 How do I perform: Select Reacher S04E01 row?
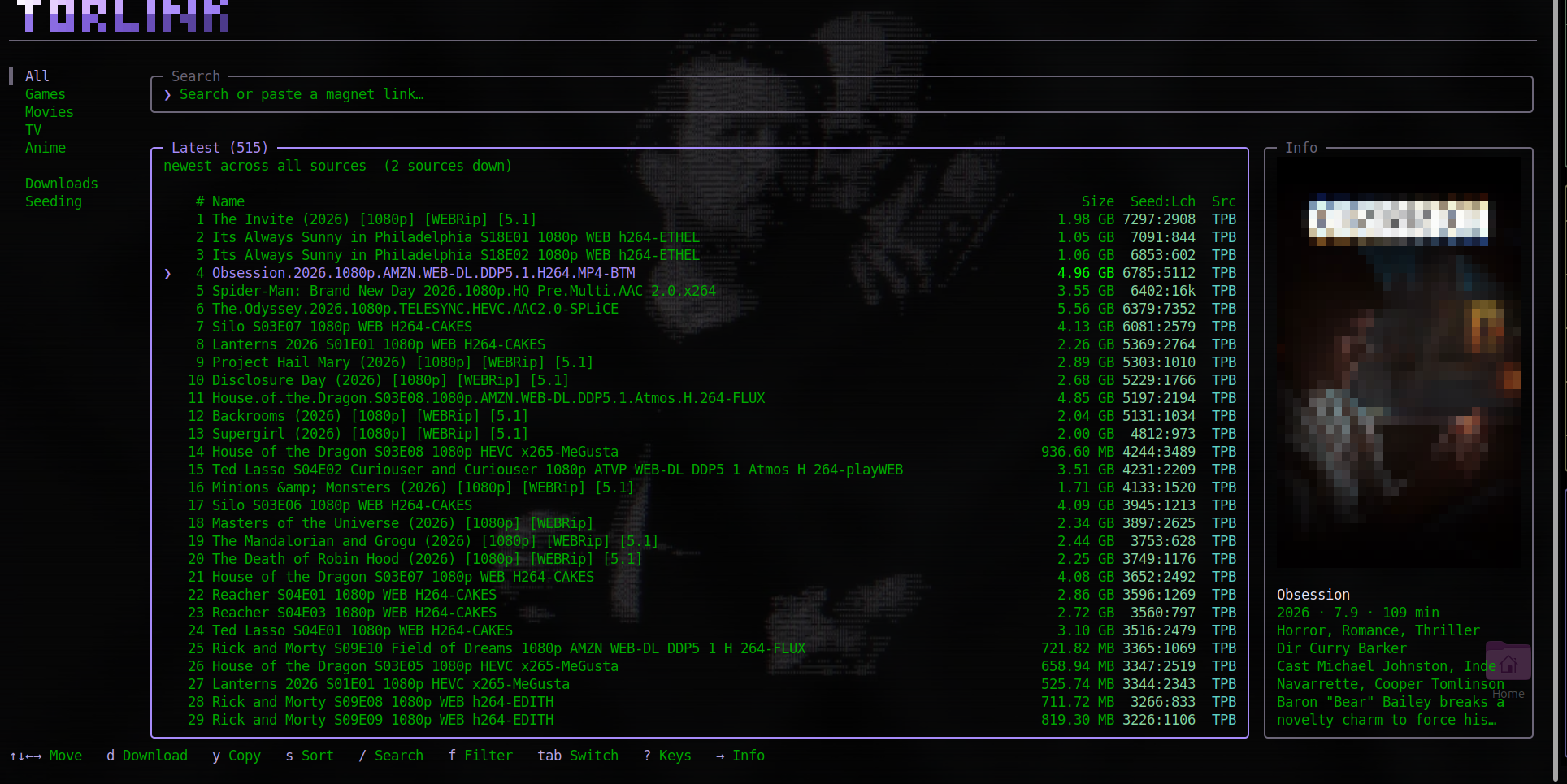click(x=700, y=595)
